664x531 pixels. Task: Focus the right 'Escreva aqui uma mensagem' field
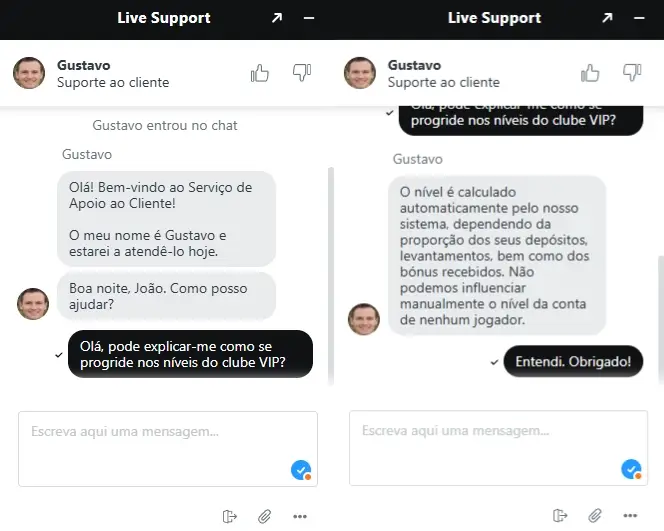click(x=498, y=448)
